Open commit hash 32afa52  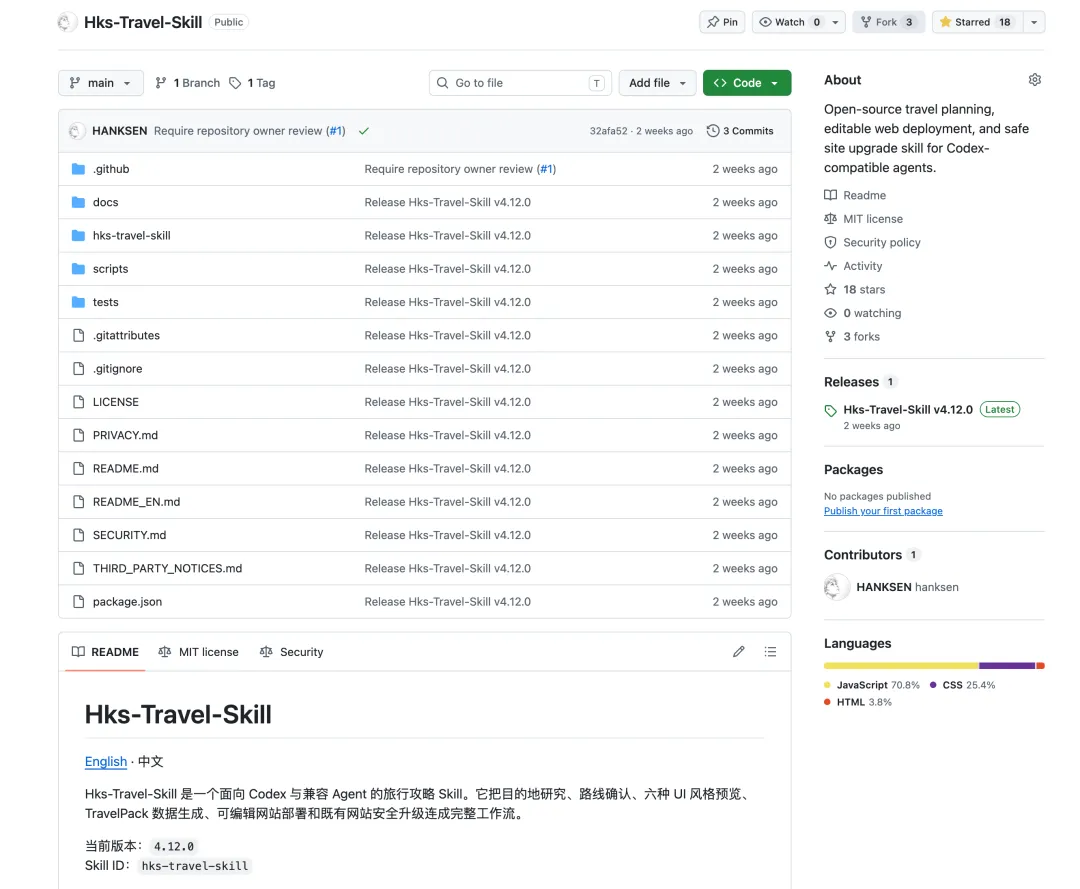click(608, 131)
